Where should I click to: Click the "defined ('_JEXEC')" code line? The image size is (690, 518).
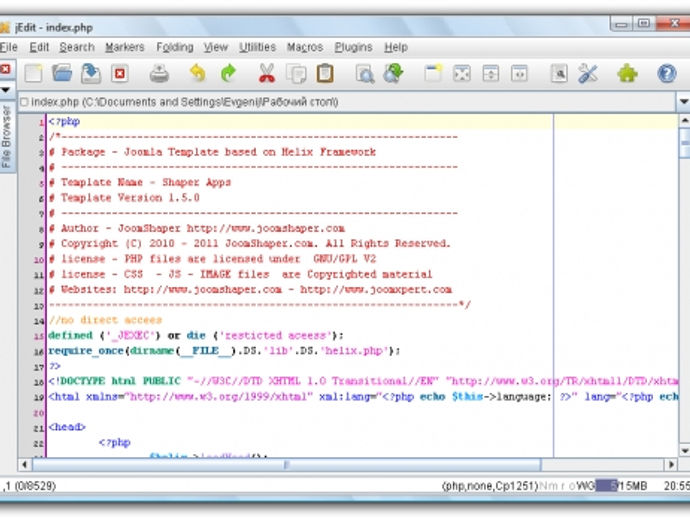(196, 335)
